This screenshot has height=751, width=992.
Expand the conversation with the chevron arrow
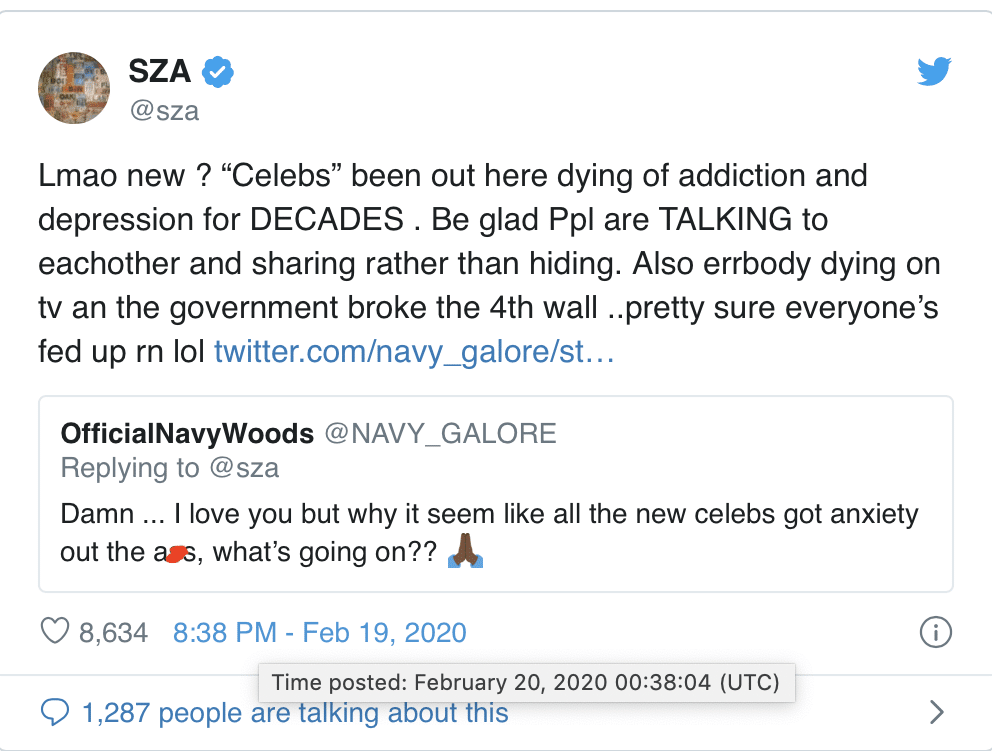pos(938,712)
